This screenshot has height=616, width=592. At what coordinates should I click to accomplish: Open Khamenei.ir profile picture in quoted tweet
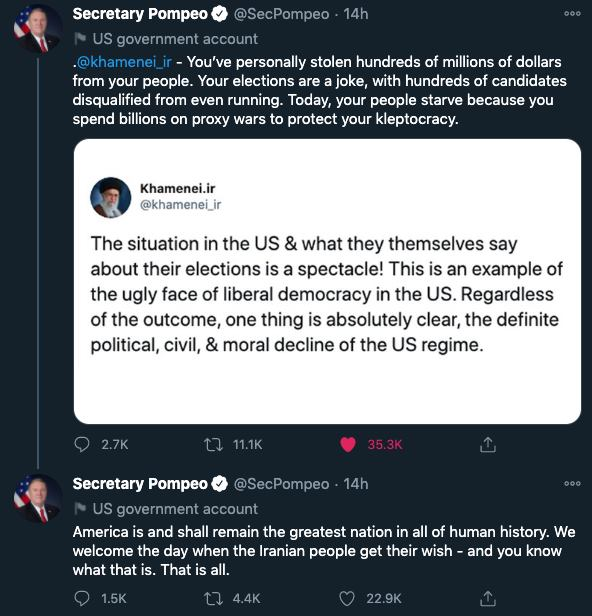(x=110, y=197)
